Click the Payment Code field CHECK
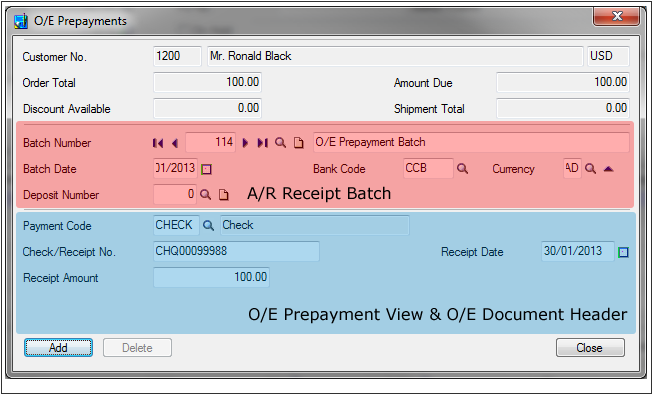Screen dimensions: 652x394 (x=176, y=225)
